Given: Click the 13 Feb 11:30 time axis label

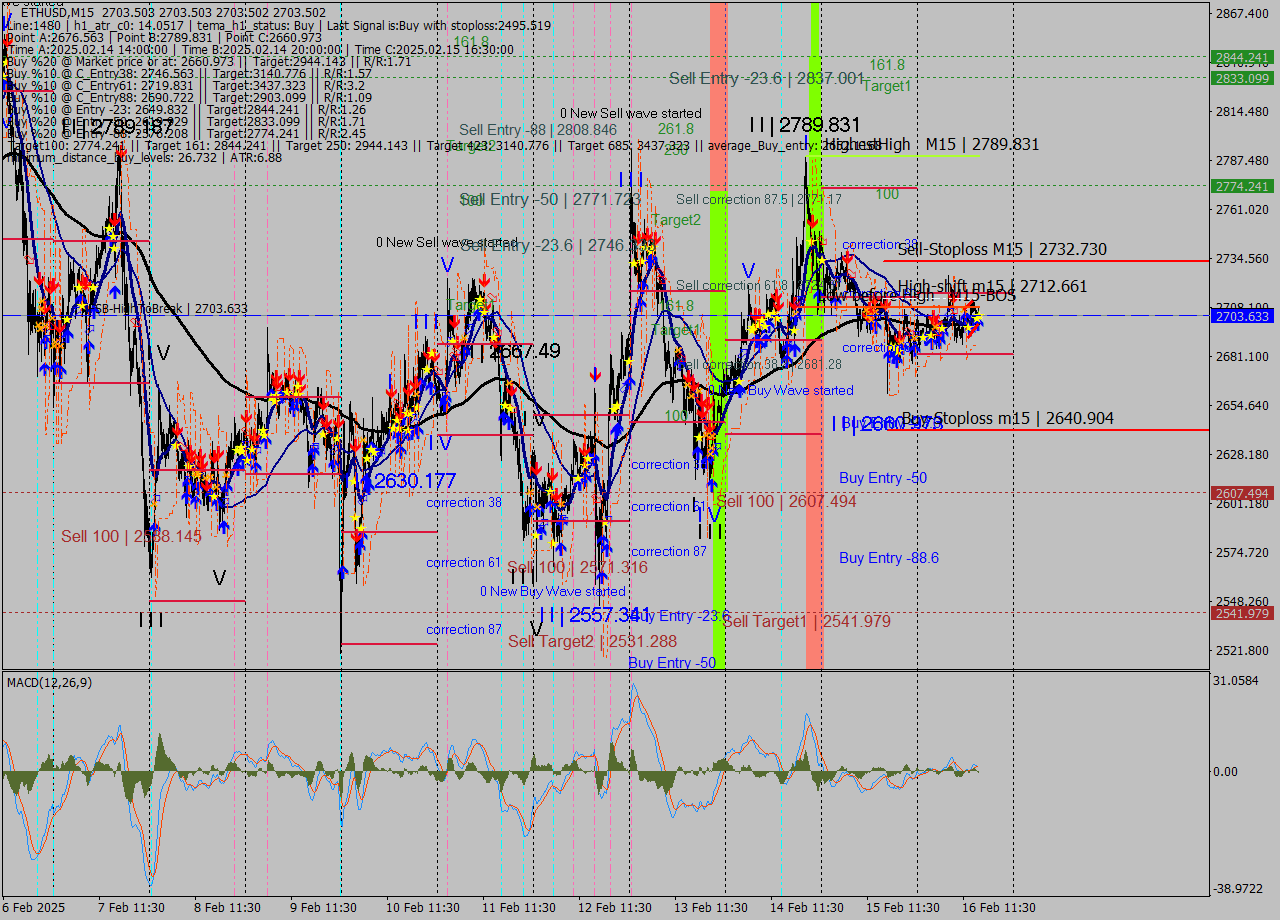Looking at the screenshot, I should [711, 907].
